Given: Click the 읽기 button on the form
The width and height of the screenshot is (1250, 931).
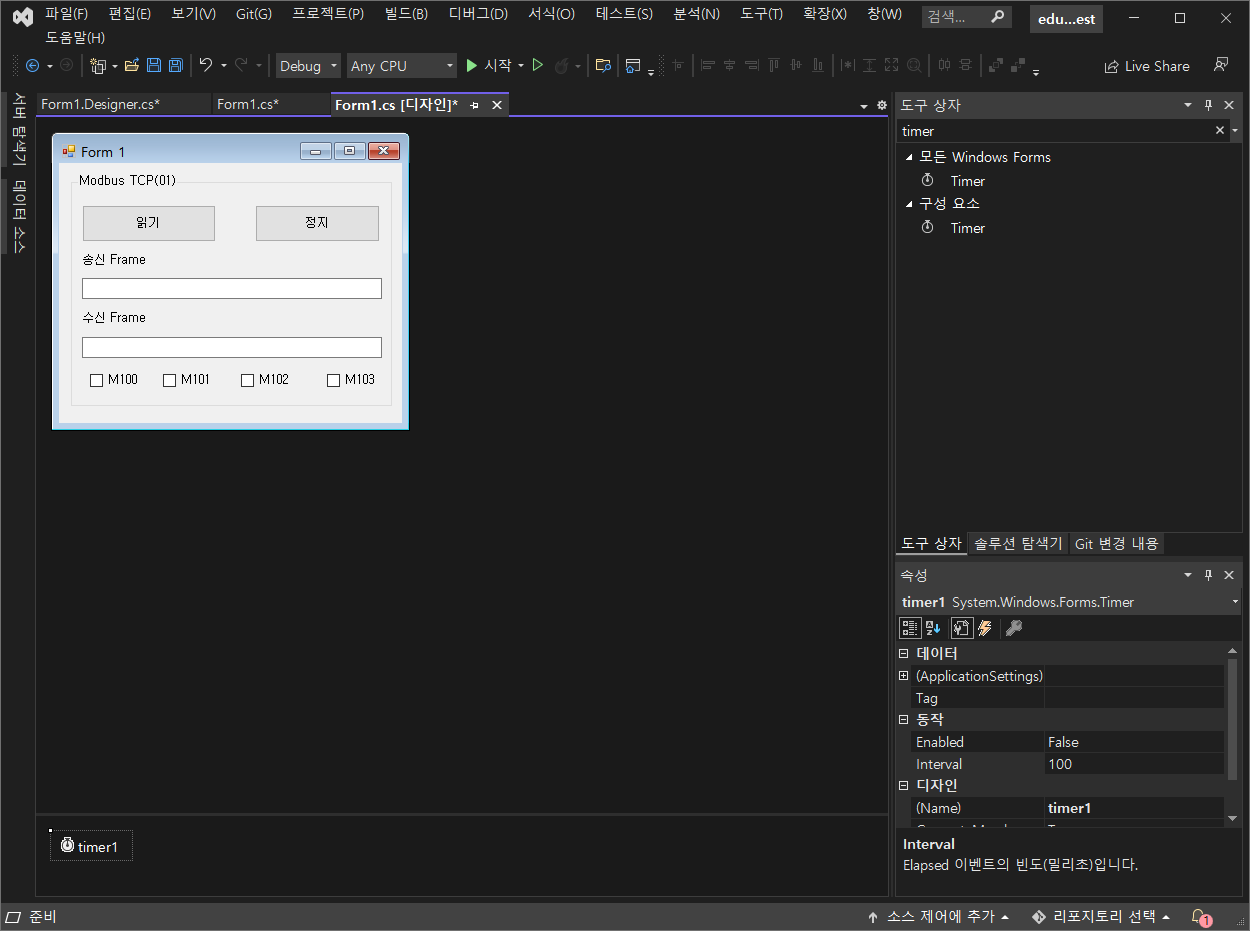Looking at the screenshot, I should (x=148, y=223).
